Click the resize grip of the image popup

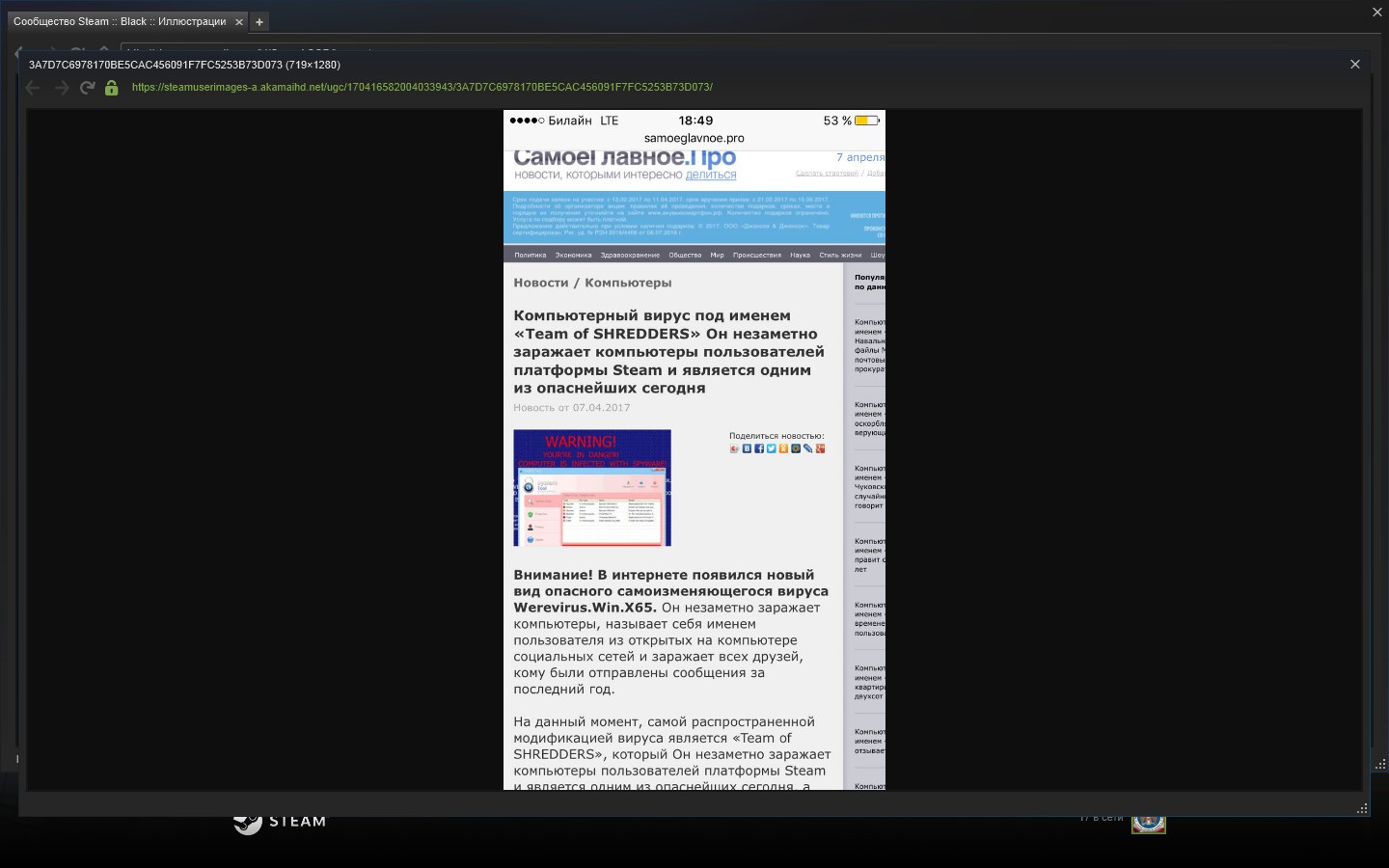coord(1363,809)
